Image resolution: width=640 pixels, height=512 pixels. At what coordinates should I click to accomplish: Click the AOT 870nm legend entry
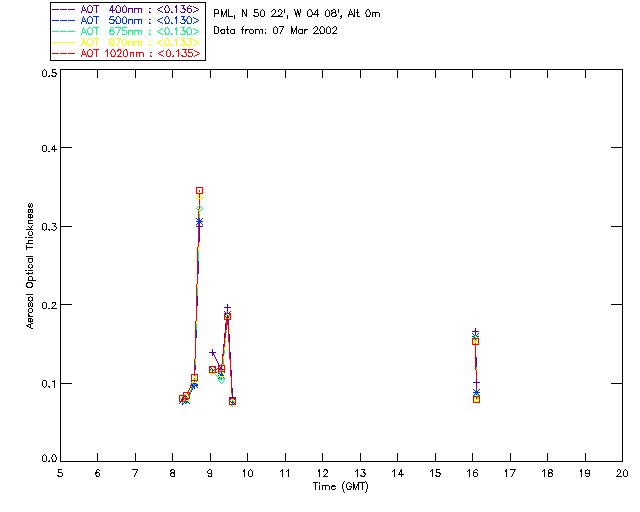127,42
